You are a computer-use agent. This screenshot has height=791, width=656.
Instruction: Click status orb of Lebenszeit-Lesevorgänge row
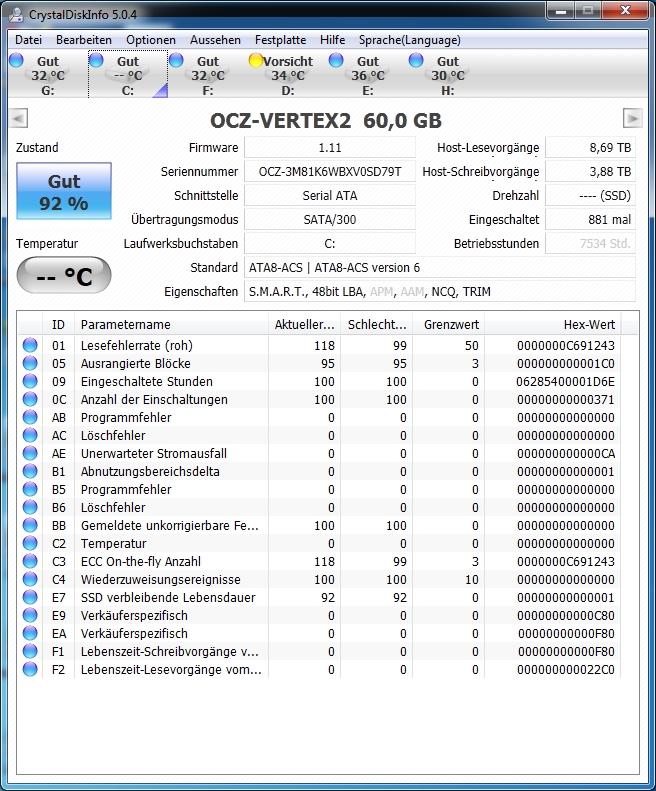tap(30, 669)
